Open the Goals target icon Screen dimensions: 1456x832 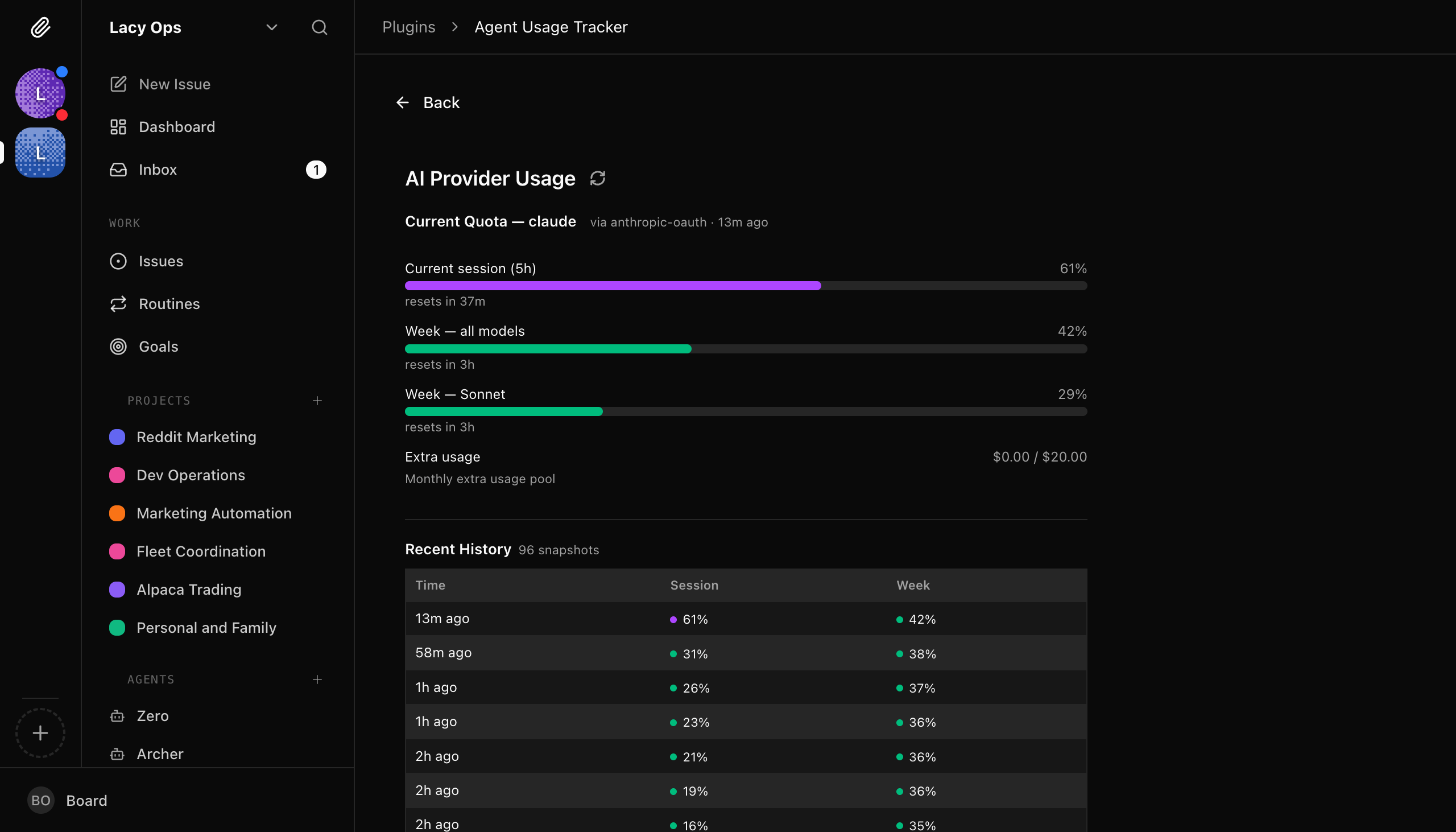(118, 346)
